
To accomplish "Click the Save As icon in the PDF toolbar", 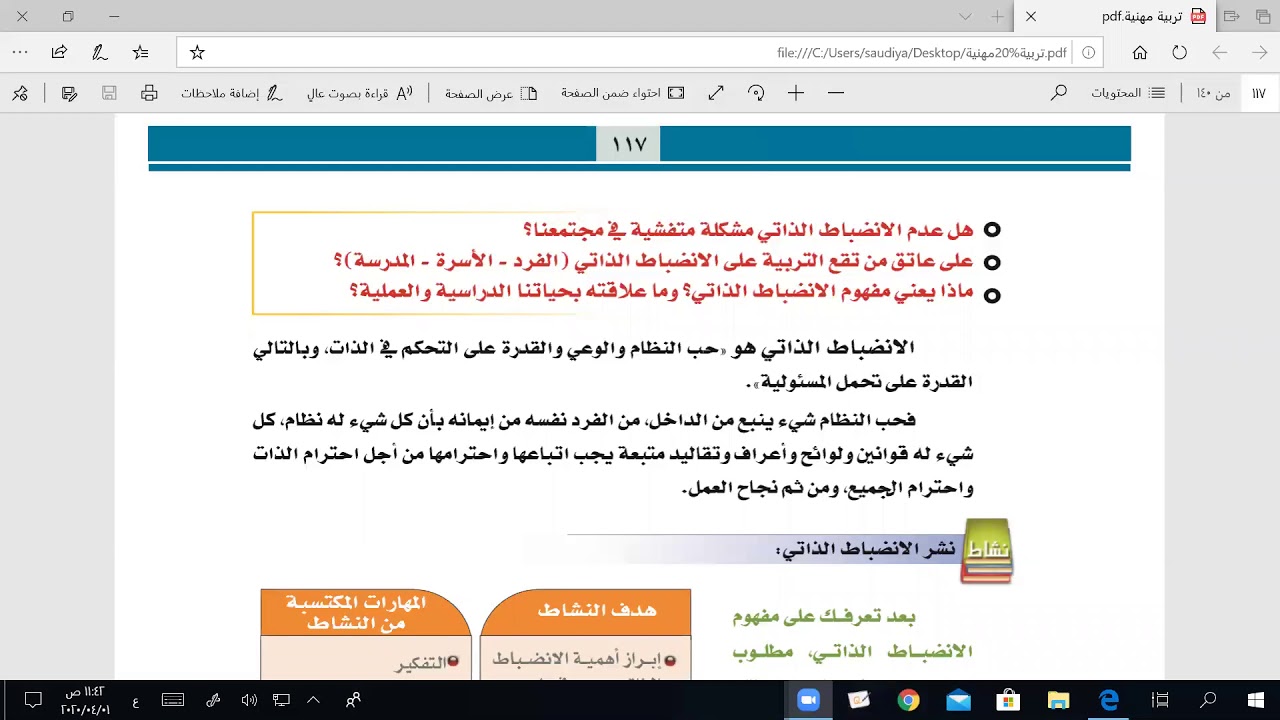I will (69, 93).
